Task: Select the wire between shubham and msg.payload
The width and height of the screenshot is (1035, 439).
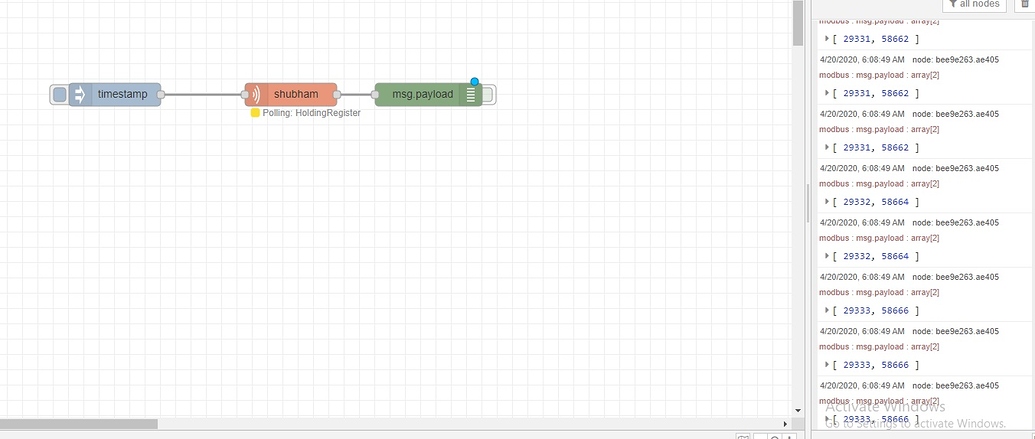Action: point(356,94)
